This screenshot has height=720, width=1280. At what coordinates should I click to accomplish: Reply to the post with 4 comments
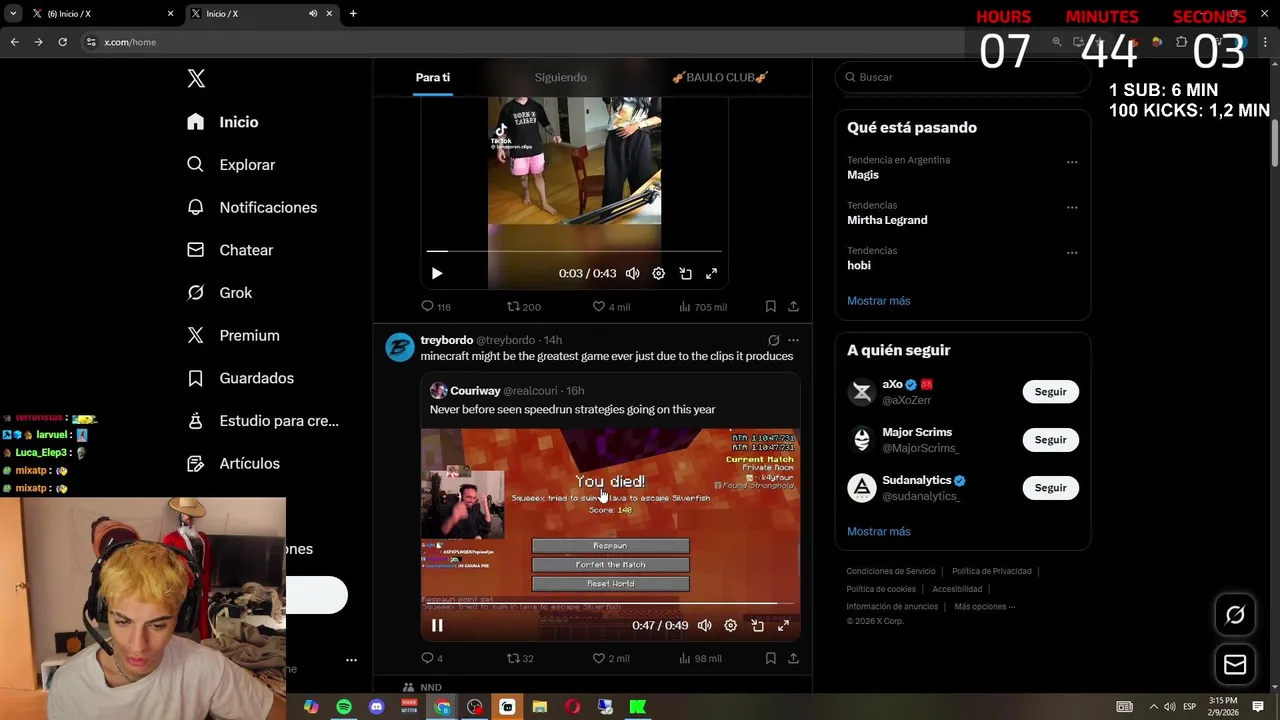pyautogui.click(x=432, y=658)
